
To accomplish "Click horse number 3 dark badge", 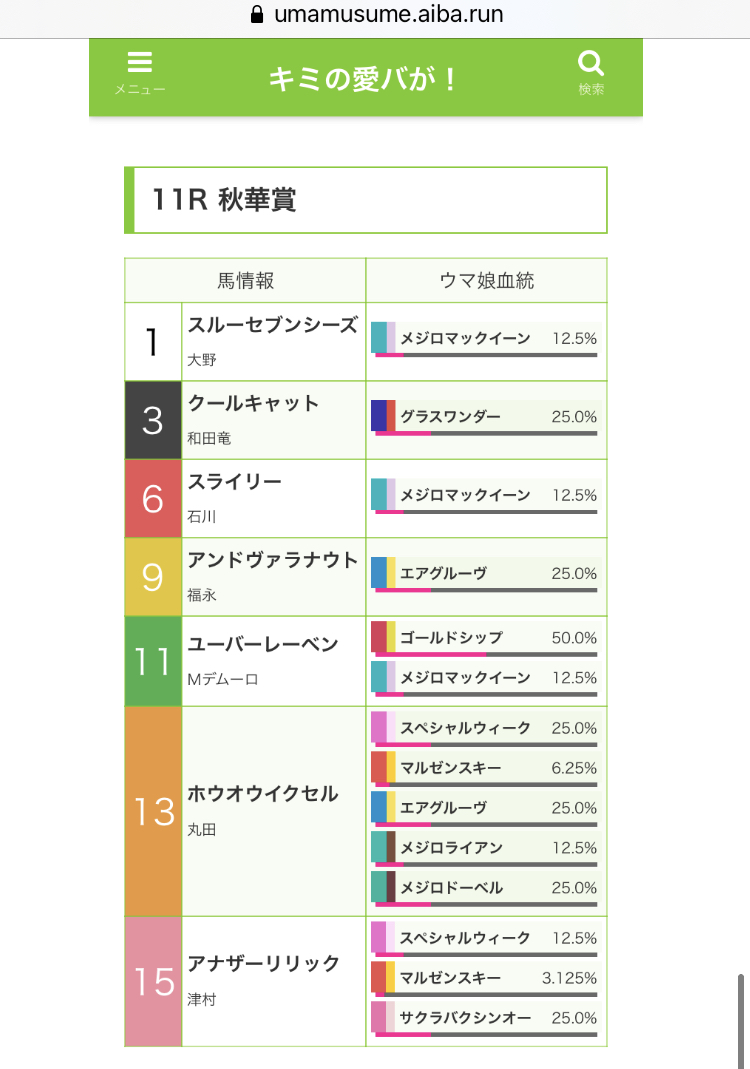I will point(153,420).
